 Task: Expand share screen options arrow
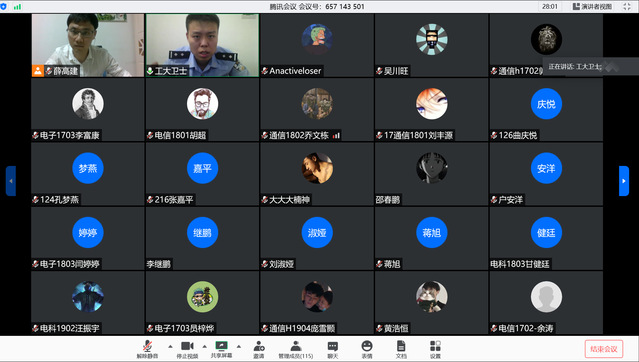coord(239,347)
